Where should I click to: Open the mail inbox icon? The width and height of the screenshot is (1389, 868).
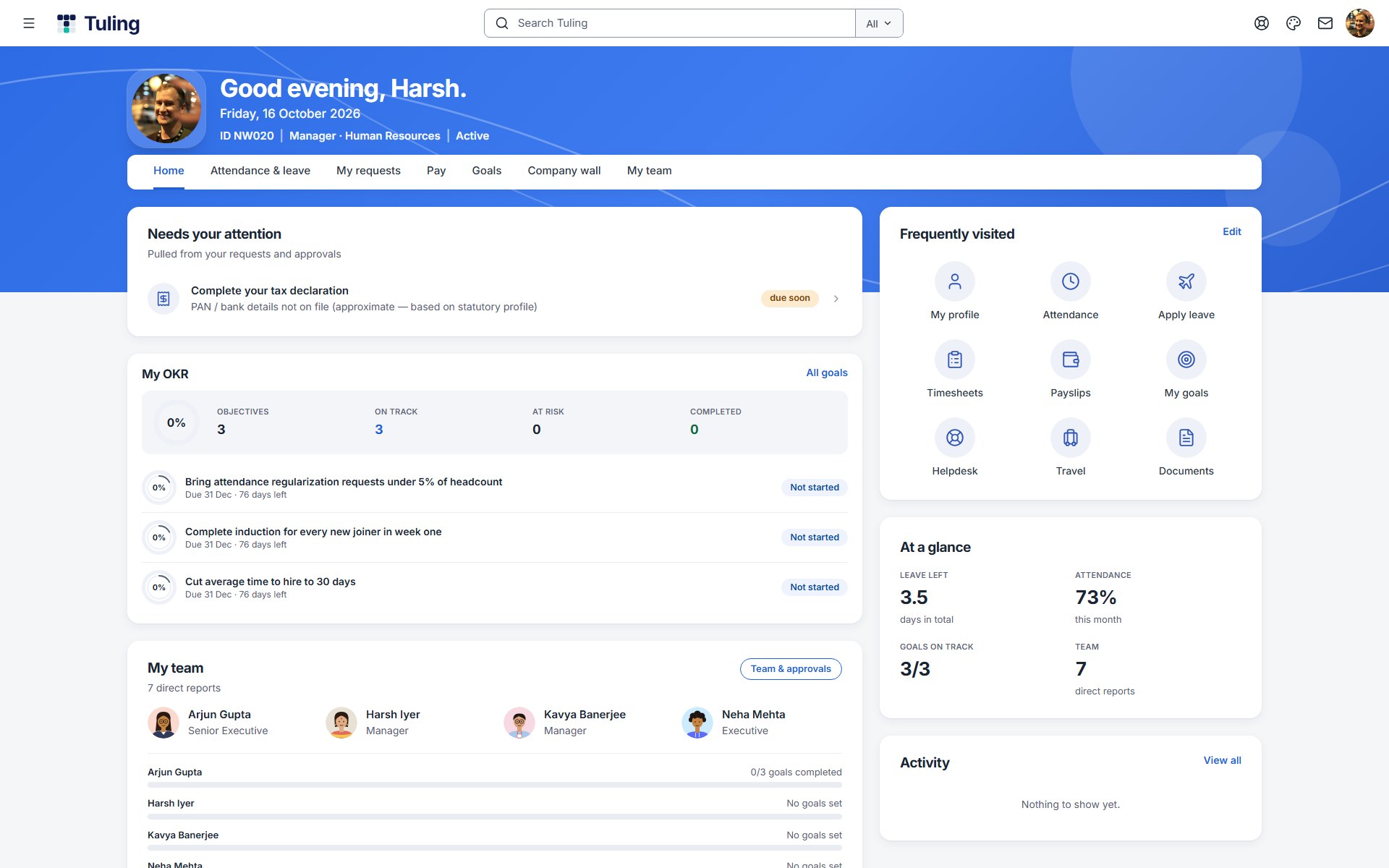coord(1325,23)
